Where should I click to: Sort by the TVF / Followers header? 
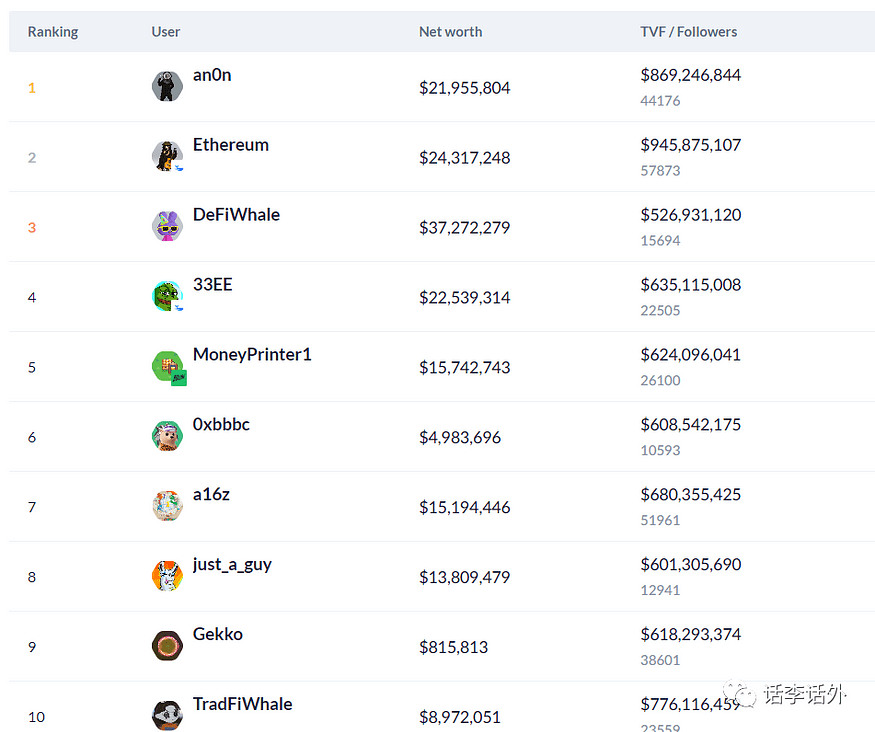pyautogui.click(x=688, y=32)
